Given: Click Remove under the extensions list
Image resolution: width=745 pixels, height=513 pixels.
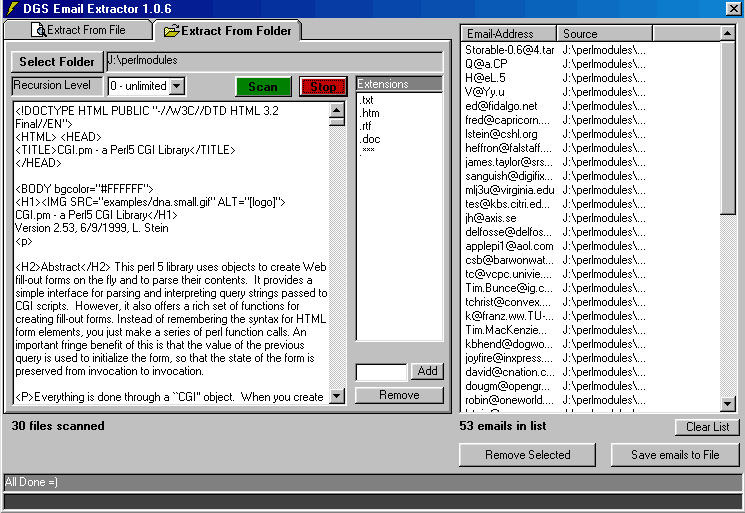Looking at the screenshot, I should 399,395.
